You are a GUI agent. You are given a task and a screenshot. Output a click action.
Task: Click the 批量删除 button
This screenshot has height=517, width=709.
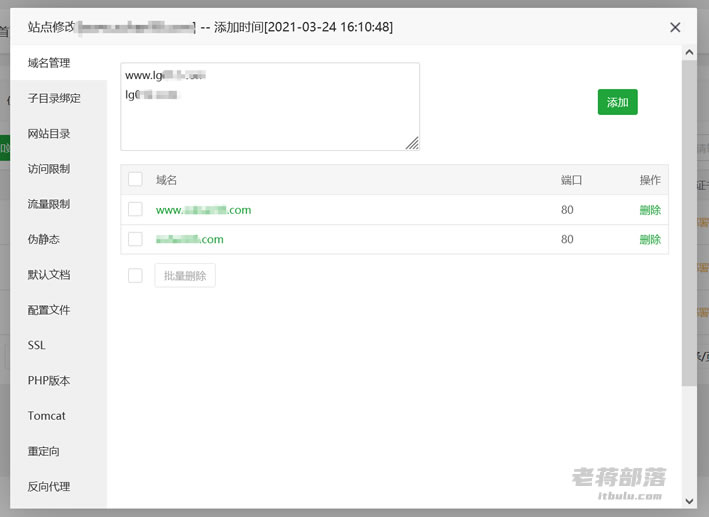coord(185,276)
